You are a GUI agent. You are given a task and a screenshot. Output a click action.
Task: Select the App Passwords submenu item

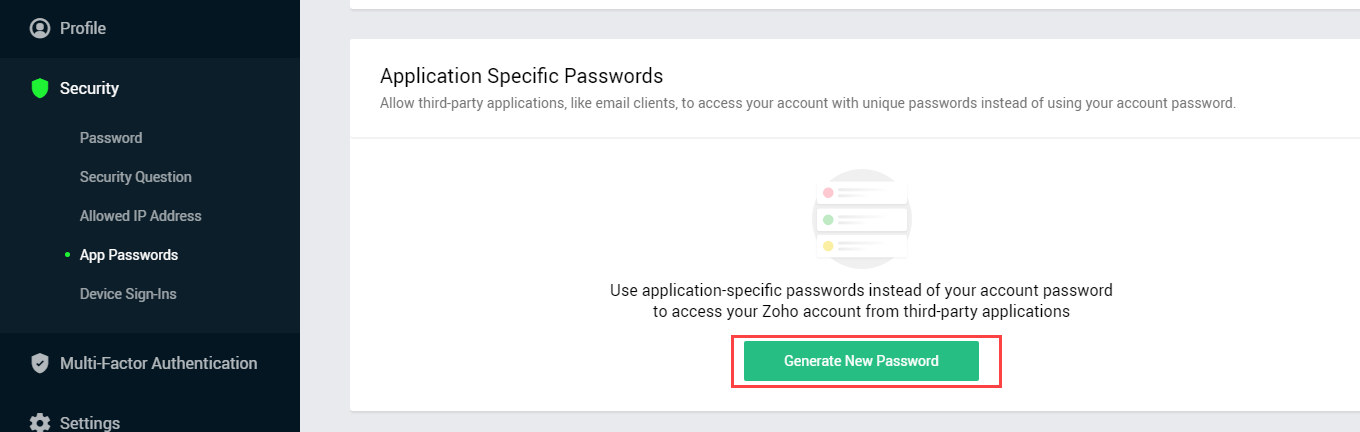tap(129, 255)
